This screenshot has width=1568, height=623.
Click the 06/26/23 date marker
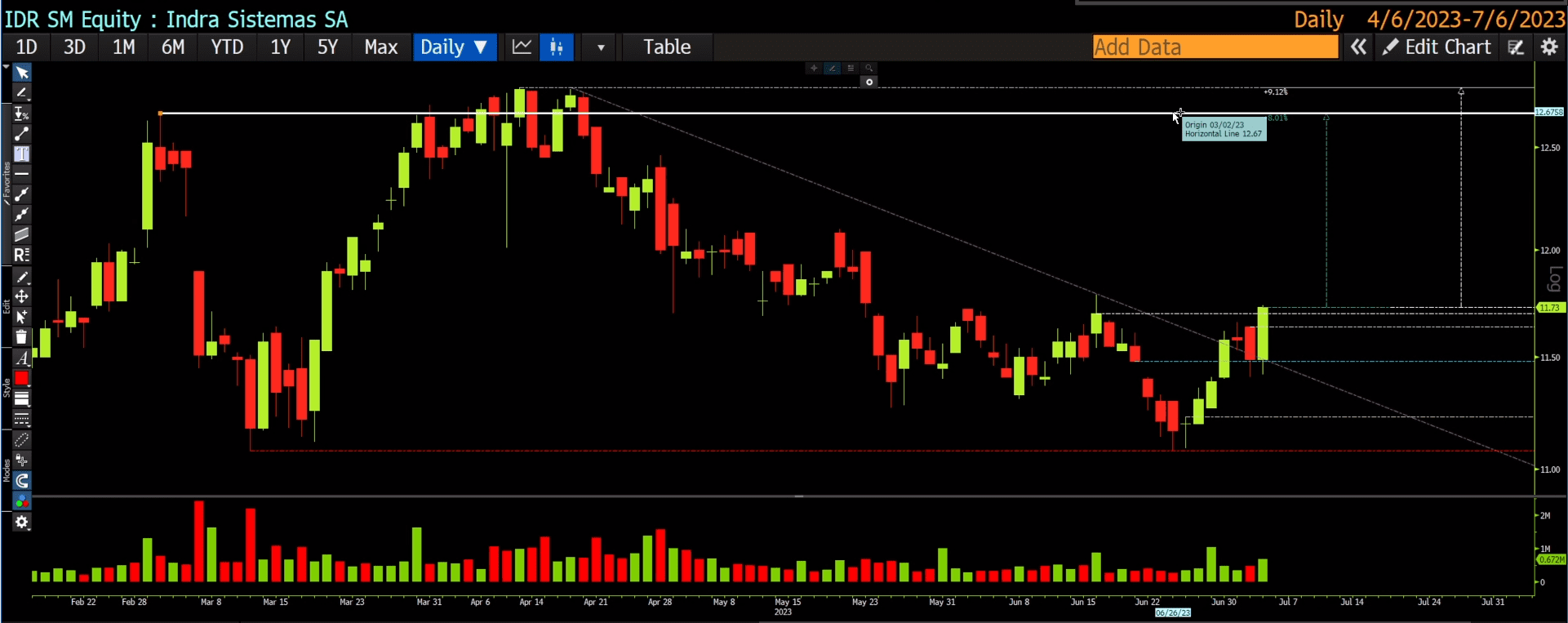tap(1173, 613)
